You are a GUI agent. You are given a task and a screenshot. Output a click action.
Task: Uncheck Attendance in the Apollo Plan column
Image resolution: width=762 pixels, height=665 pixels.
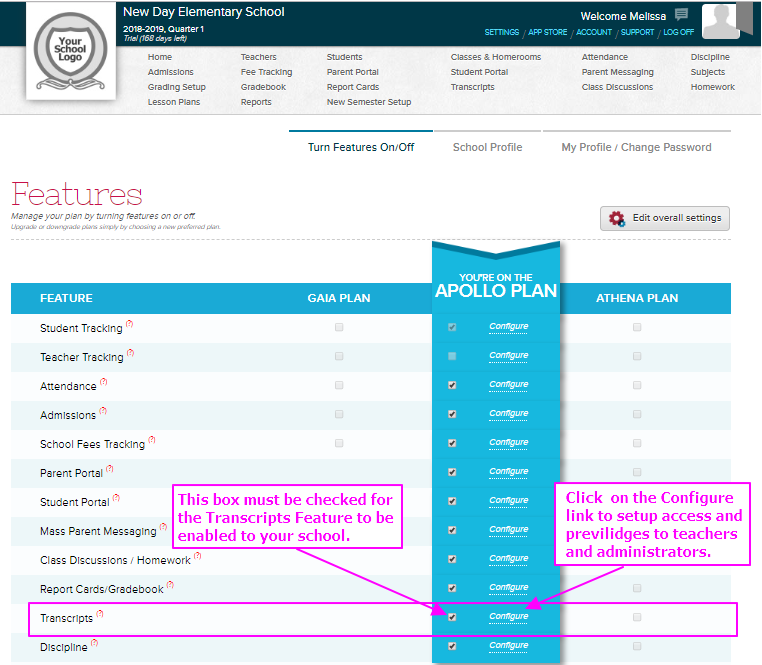coord(452,385)
